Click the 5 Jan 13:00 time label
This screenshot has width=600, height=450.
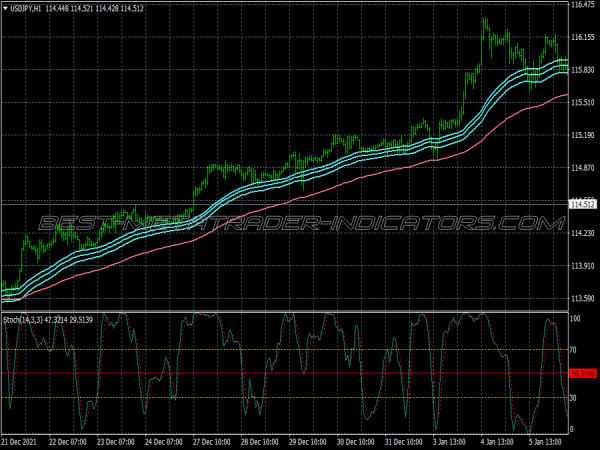pos(545,442)
